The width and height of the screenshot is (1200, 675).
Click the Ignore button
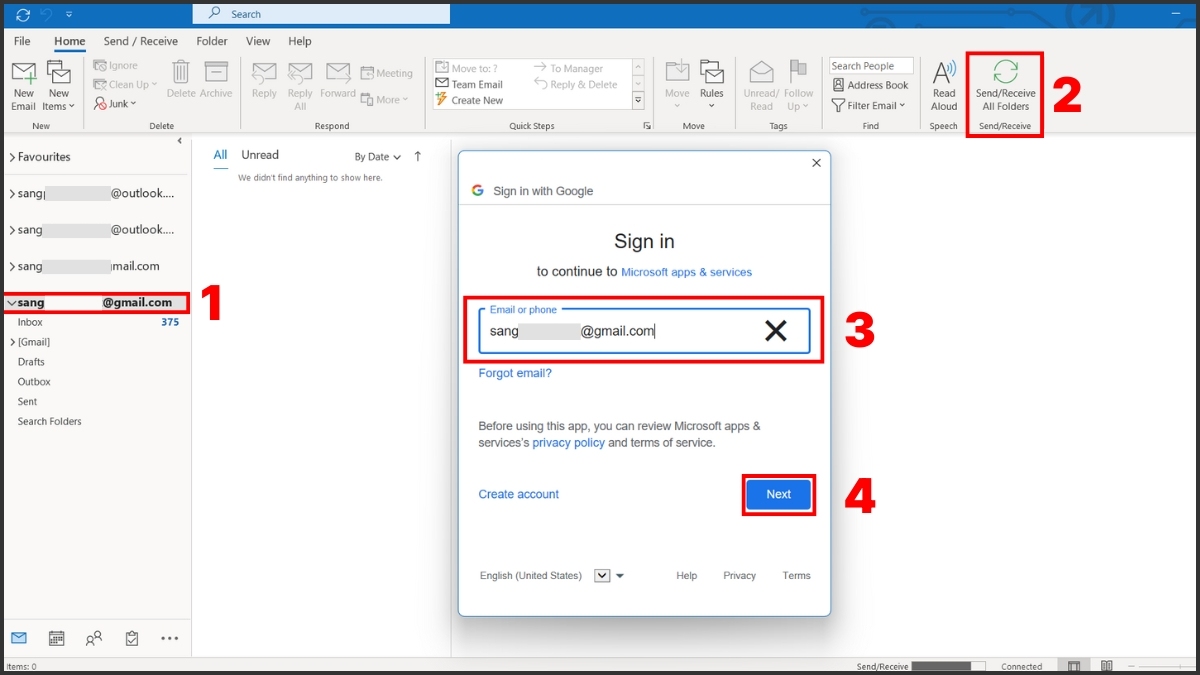click(115, 66)
